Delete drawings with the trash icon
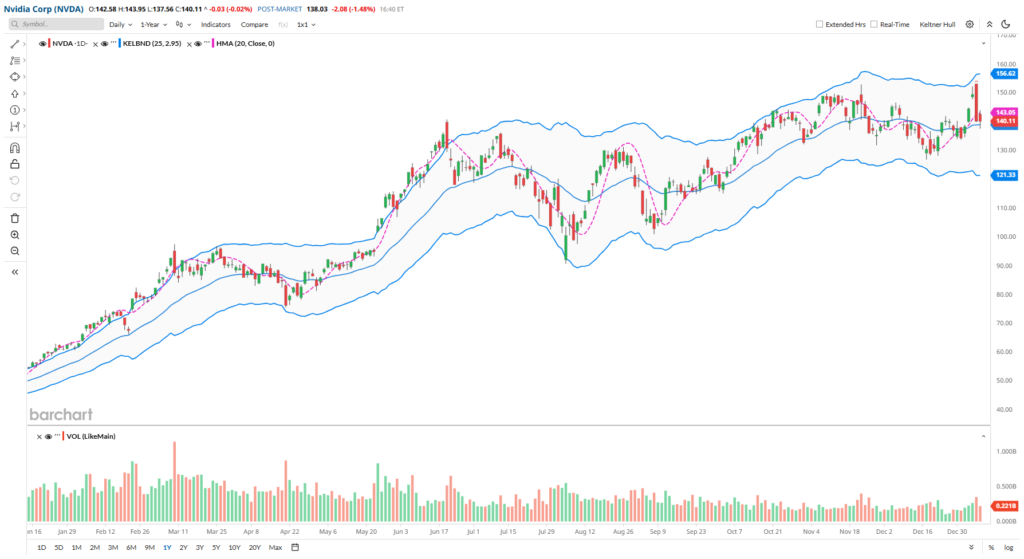Screen dimensions: 1024x559 coord(15,217)
